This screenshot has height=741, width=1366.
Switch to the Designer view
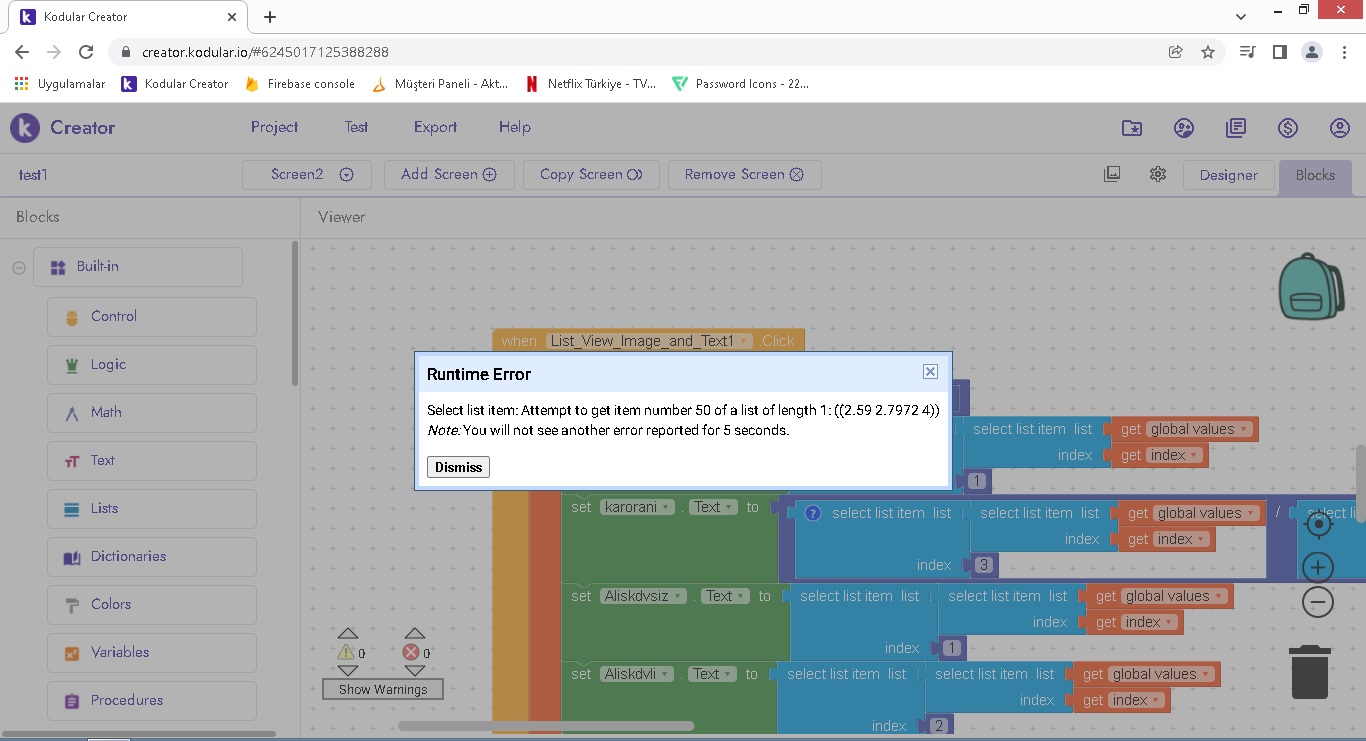tap(1228, 175)
